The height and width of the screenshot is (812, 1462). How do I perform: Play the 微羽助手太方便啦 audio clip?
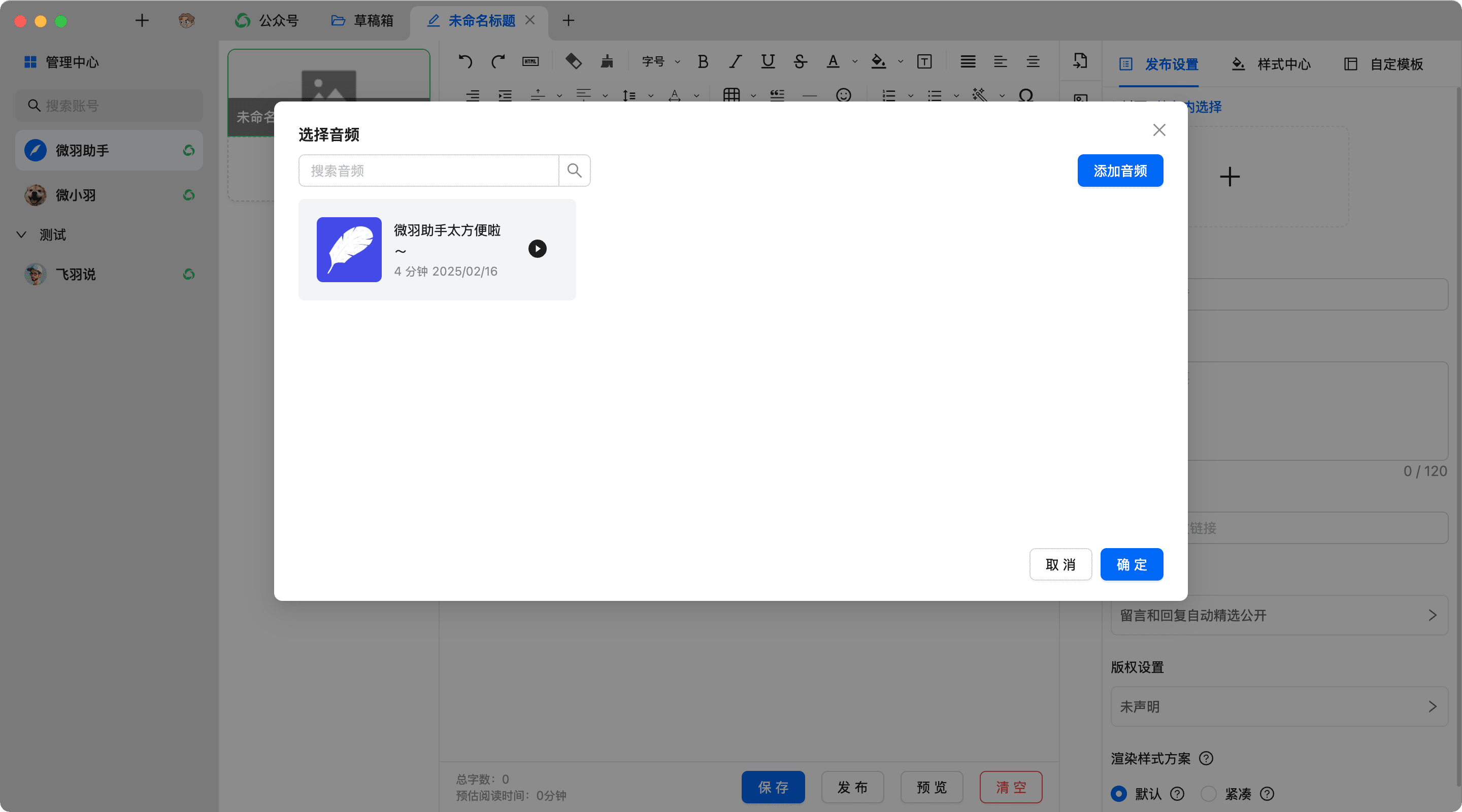click(537, 249)
